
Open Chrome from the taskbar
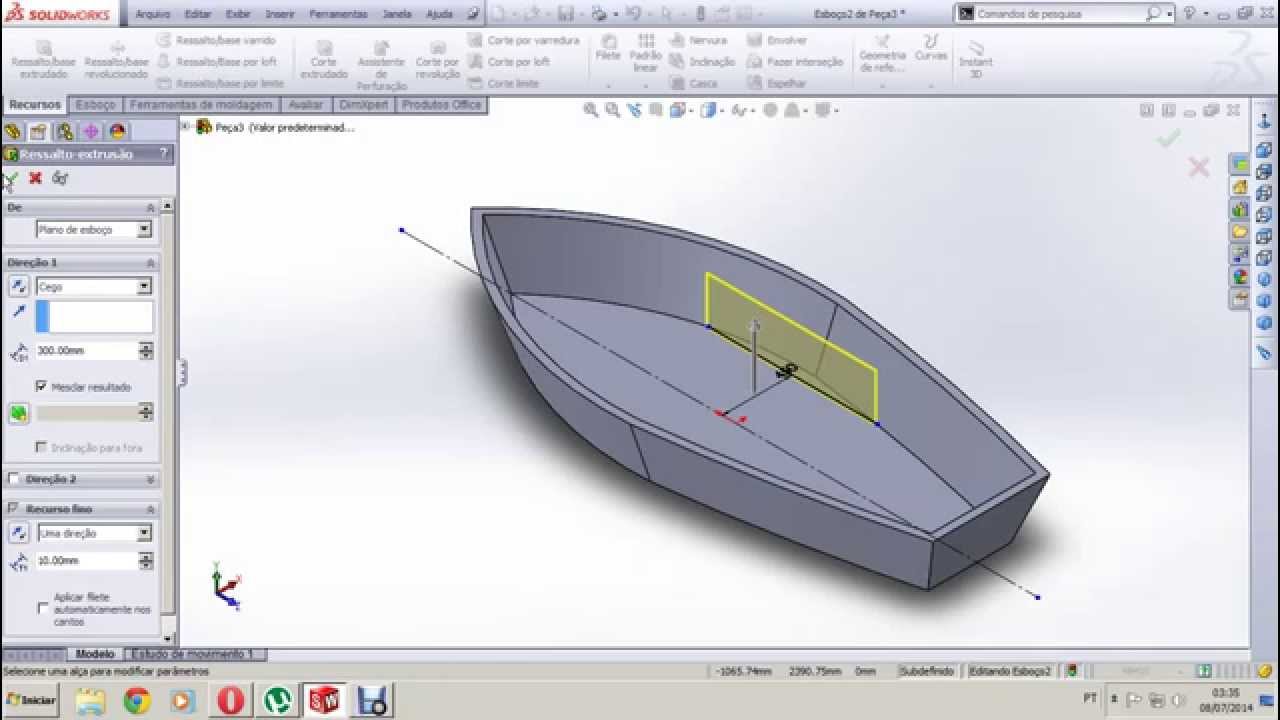137,701
